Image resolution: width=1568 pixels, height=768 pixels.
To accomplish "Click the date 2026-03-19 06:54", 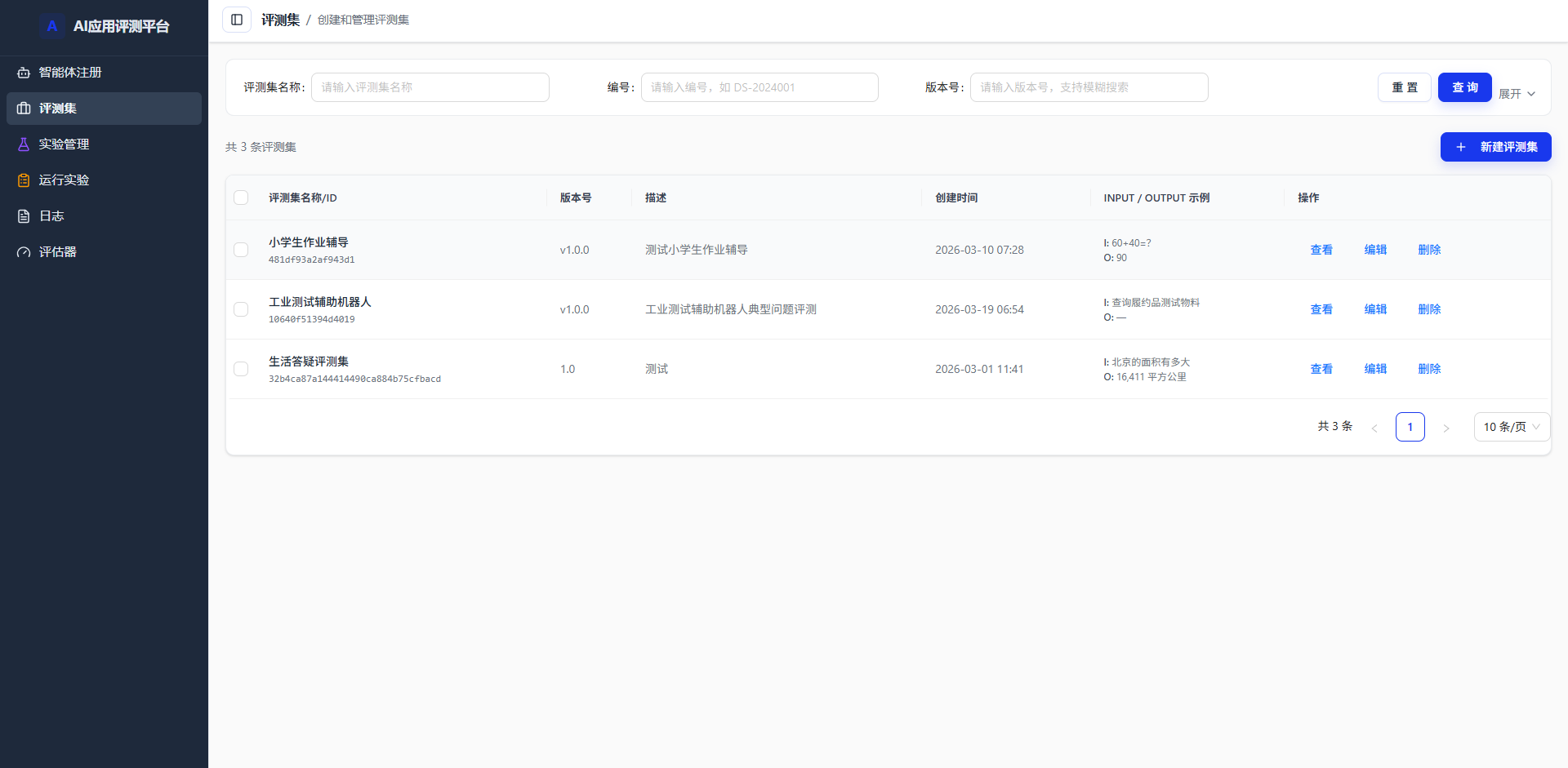I will [979, 309].
